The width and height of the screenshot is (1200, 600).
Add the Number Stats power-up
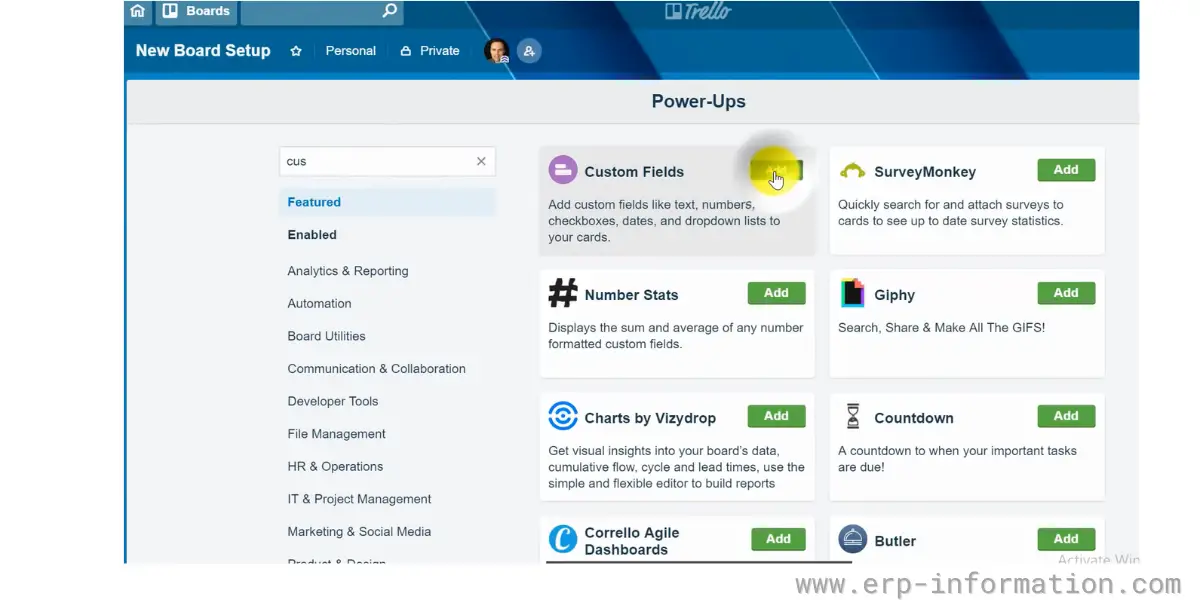(x=776, y=293)
